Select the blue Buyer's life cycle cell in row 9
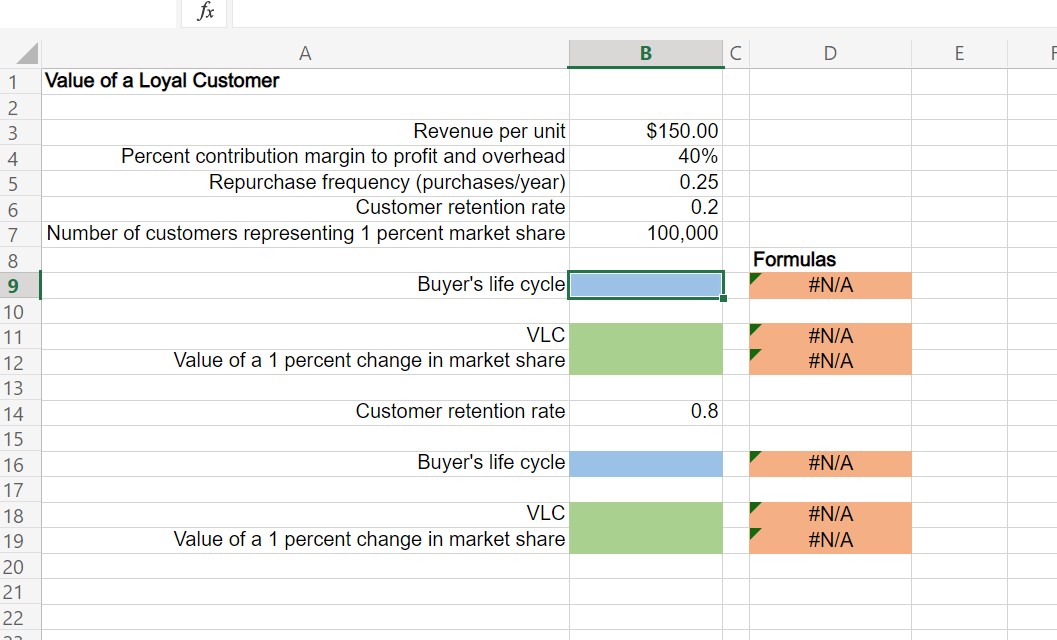 click(645, 285)
